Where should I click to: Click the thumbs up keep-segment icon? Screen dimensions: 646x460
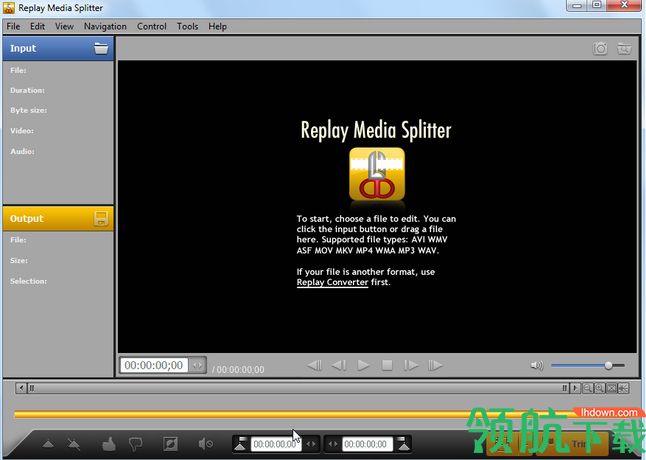point(109,444)
